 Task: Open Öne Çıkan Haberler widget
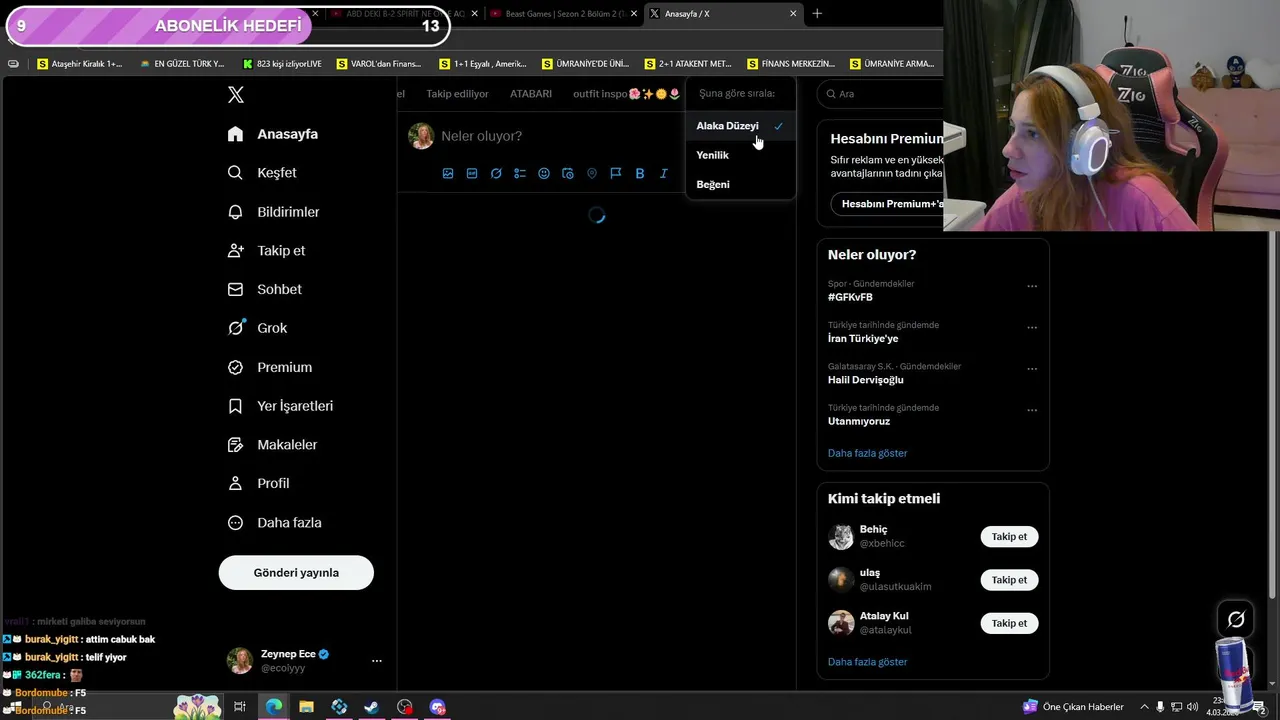(1072, 707)
